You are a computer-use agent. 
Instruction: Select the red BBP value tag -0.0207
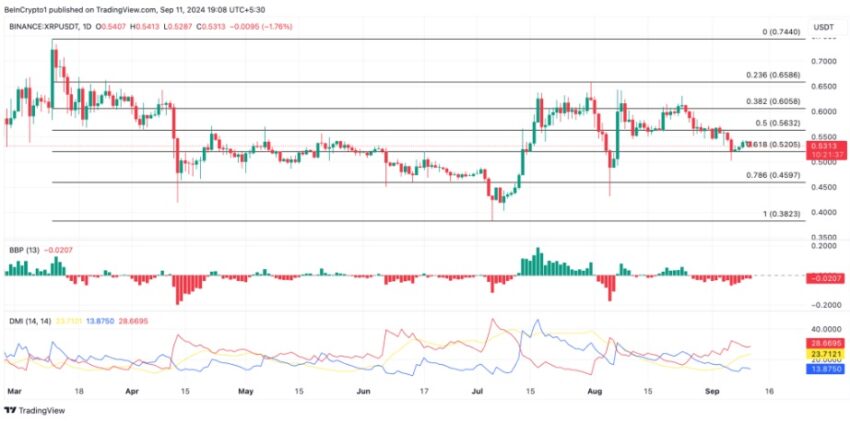coord(827,278)
